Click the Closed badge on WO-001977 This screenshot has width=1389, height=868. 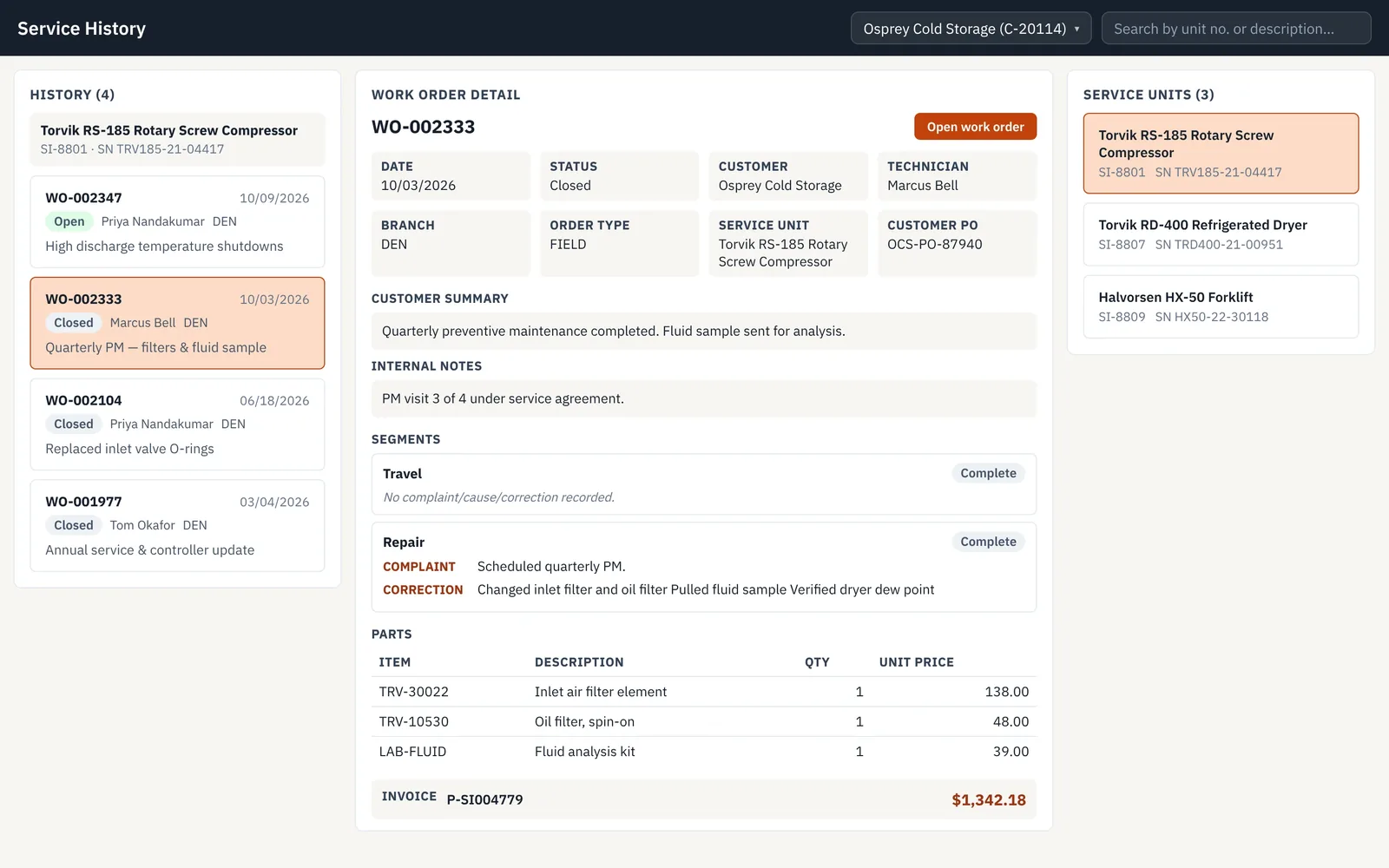coord(74,525)
